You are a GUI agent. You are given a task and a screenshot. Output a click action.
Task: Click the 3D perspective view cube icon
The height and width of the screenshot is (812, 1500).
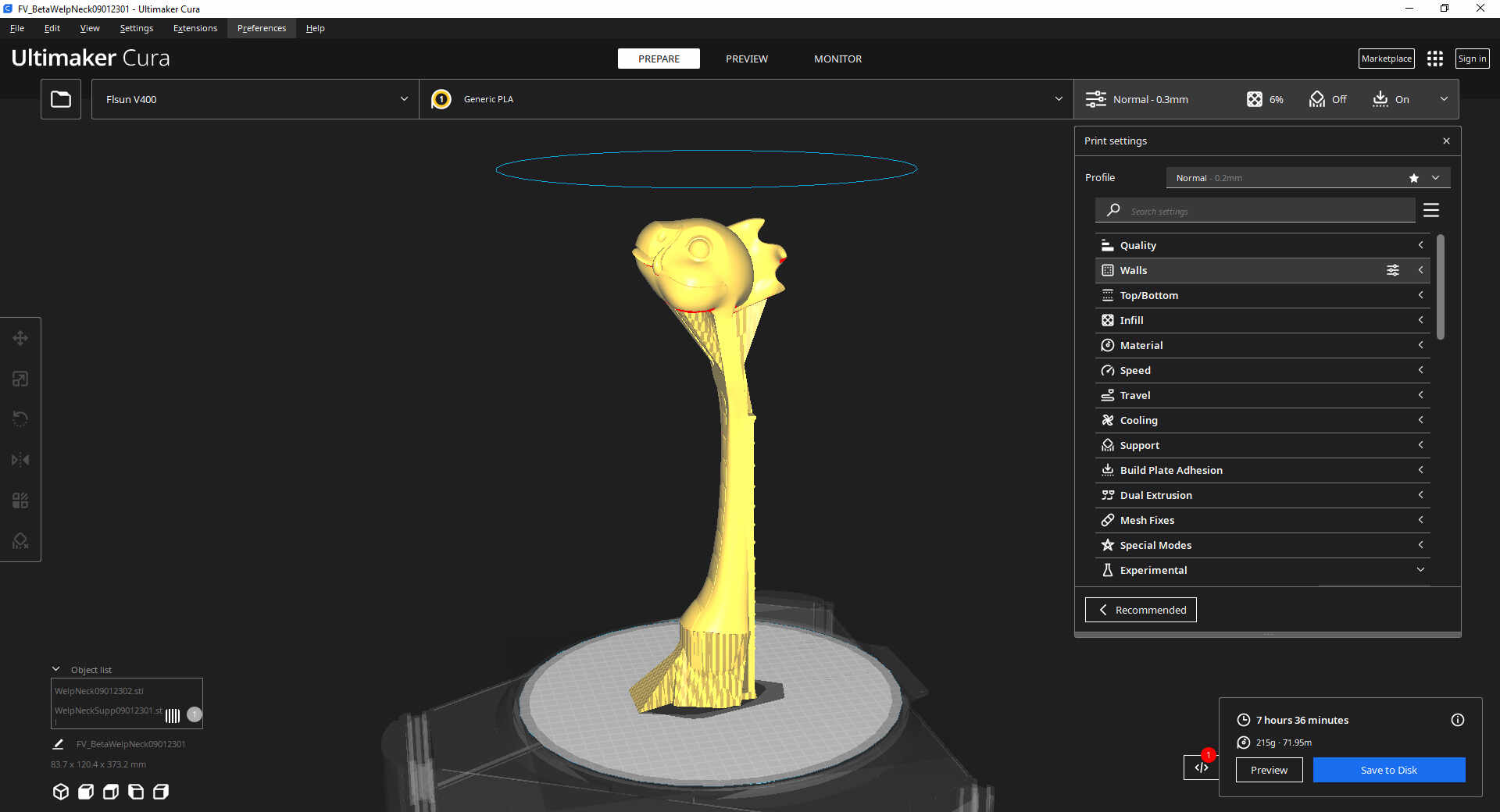tap(61, 792)
